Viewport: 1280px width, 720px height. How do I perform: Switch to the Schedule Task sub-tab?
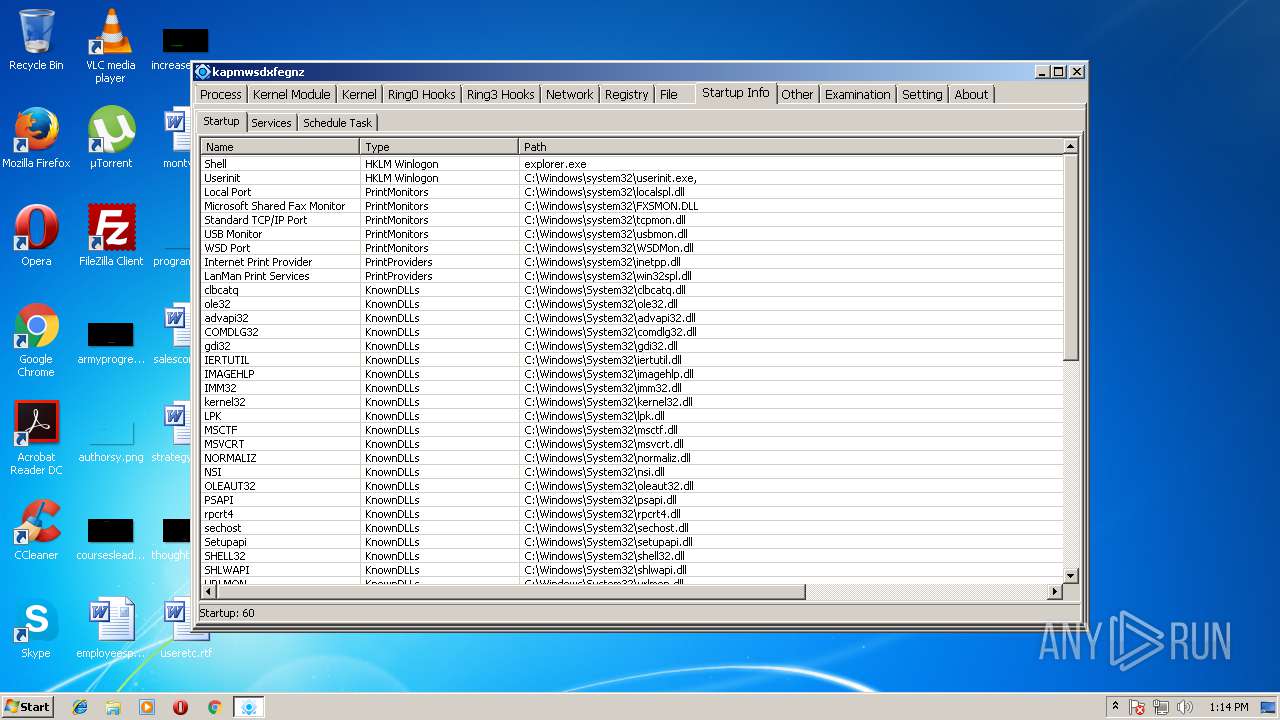(337, 122)
